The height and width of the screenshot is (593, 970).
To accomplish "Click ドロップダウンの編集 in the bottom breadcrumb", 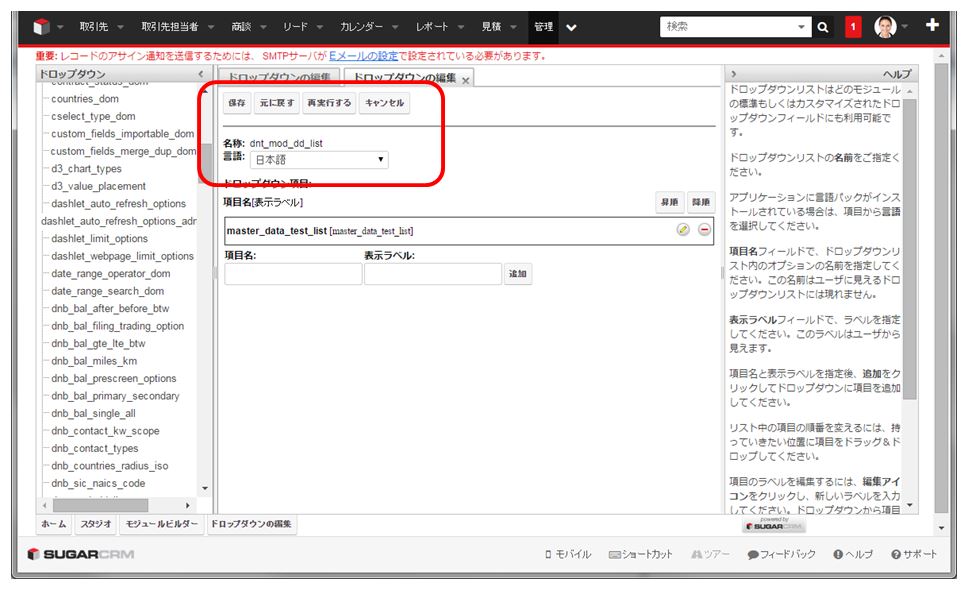I will tap(251, 524).
